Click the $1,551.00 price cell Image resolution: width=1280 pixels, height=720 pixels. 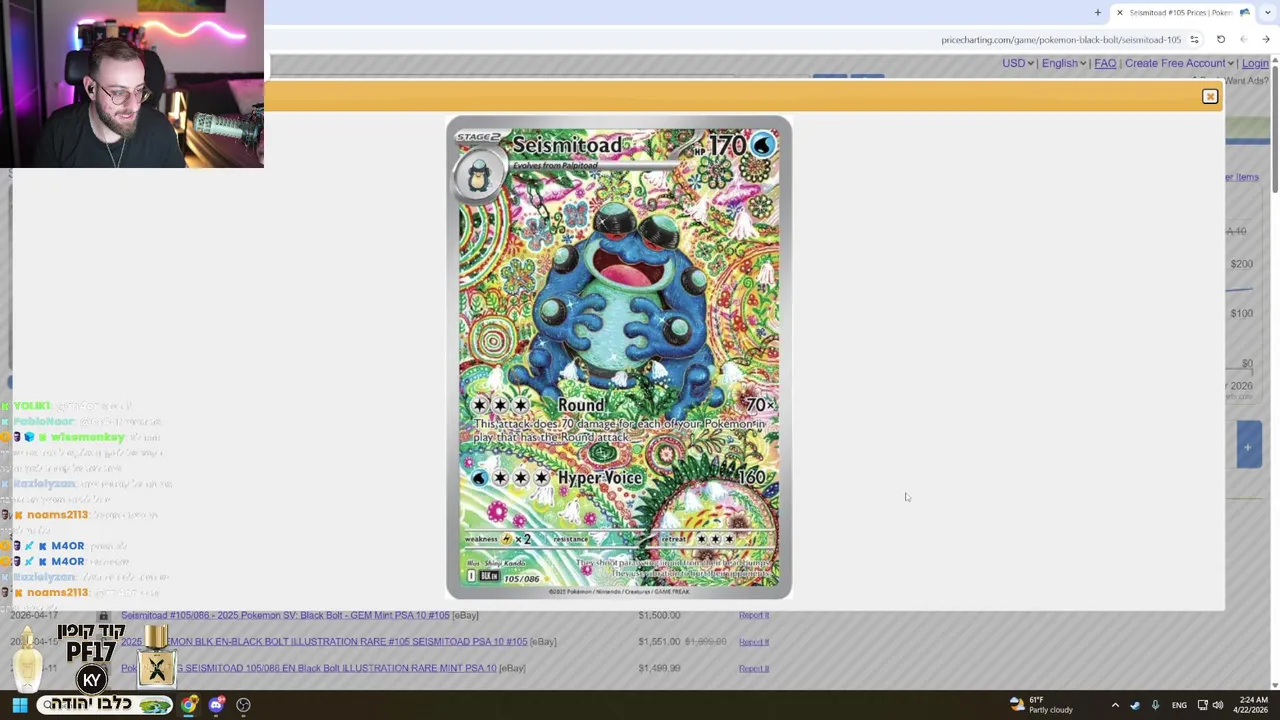(659, 641)
